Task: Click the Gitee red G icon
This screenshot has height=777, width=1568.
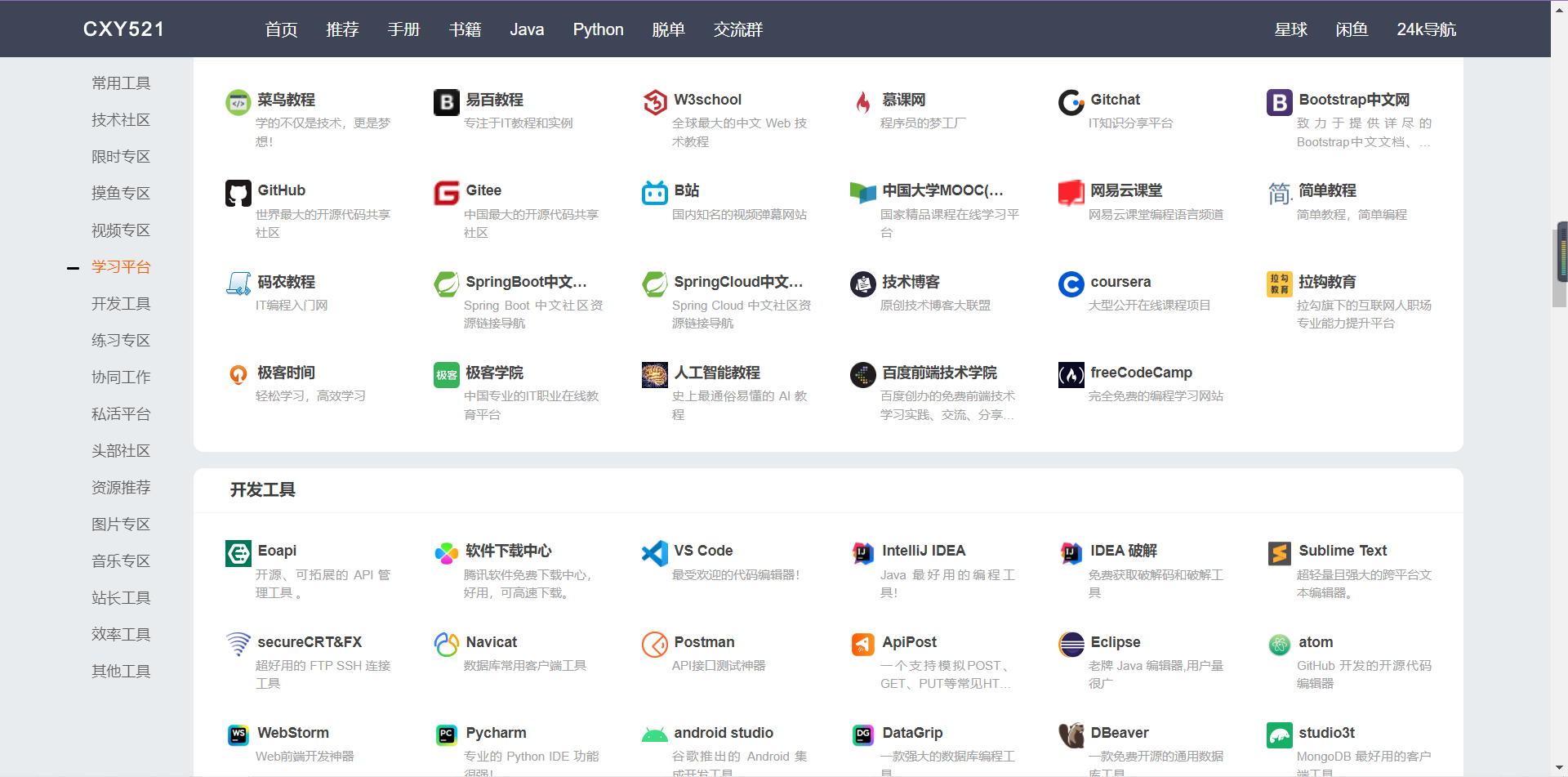Action: (x=447, y=193)
